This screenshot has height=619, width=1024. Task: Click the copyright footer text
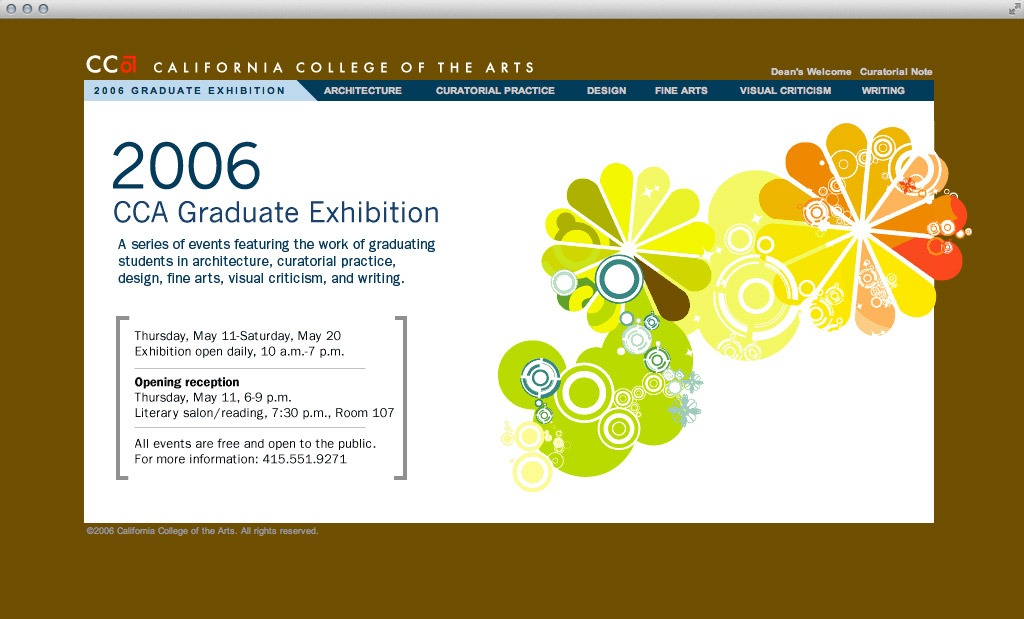pos(202,531)
